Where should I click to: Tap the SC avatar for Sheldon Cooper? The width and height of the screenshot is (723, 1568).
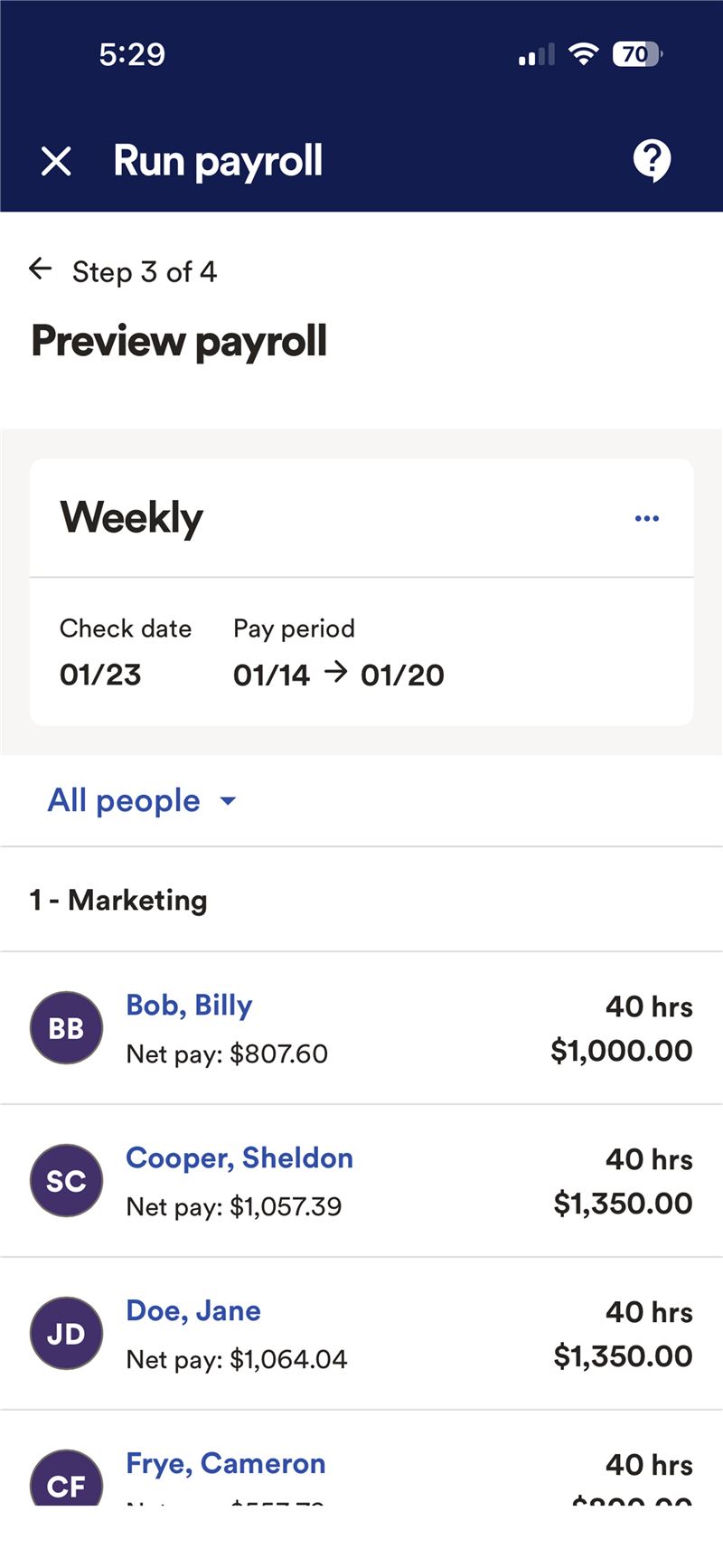point(66,1180)
